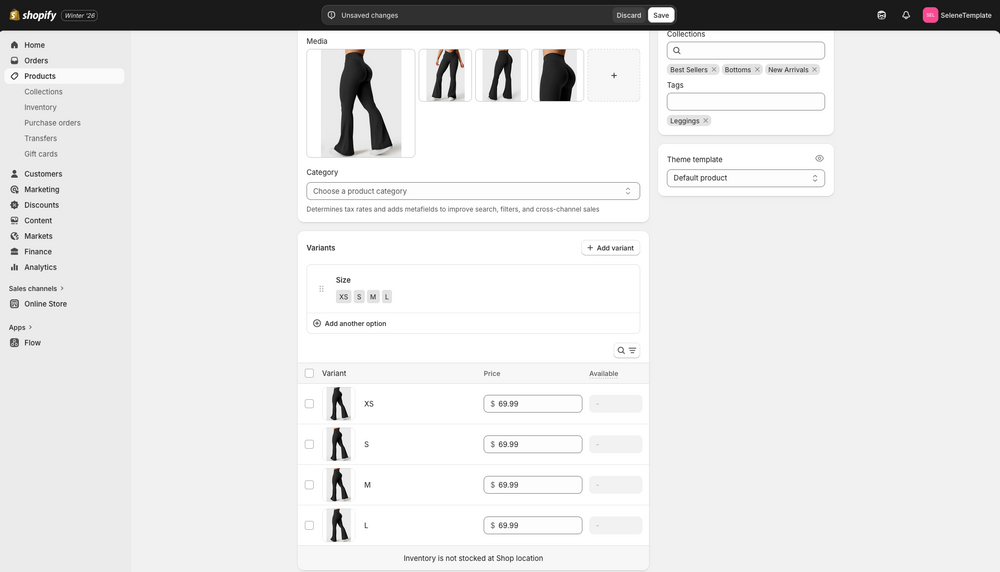Click the variant search and filter icon
The image size is (1000, 572).
(x=627, y=351)
